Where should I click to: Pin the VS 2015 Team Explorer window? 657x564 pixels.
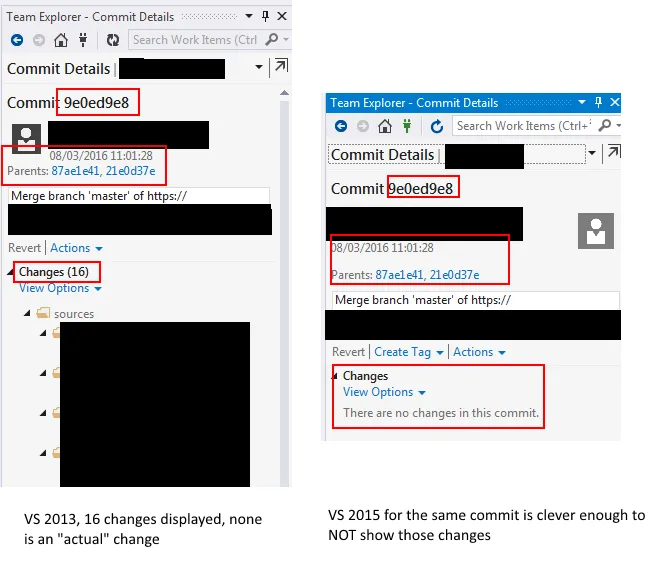click(598, 102)
